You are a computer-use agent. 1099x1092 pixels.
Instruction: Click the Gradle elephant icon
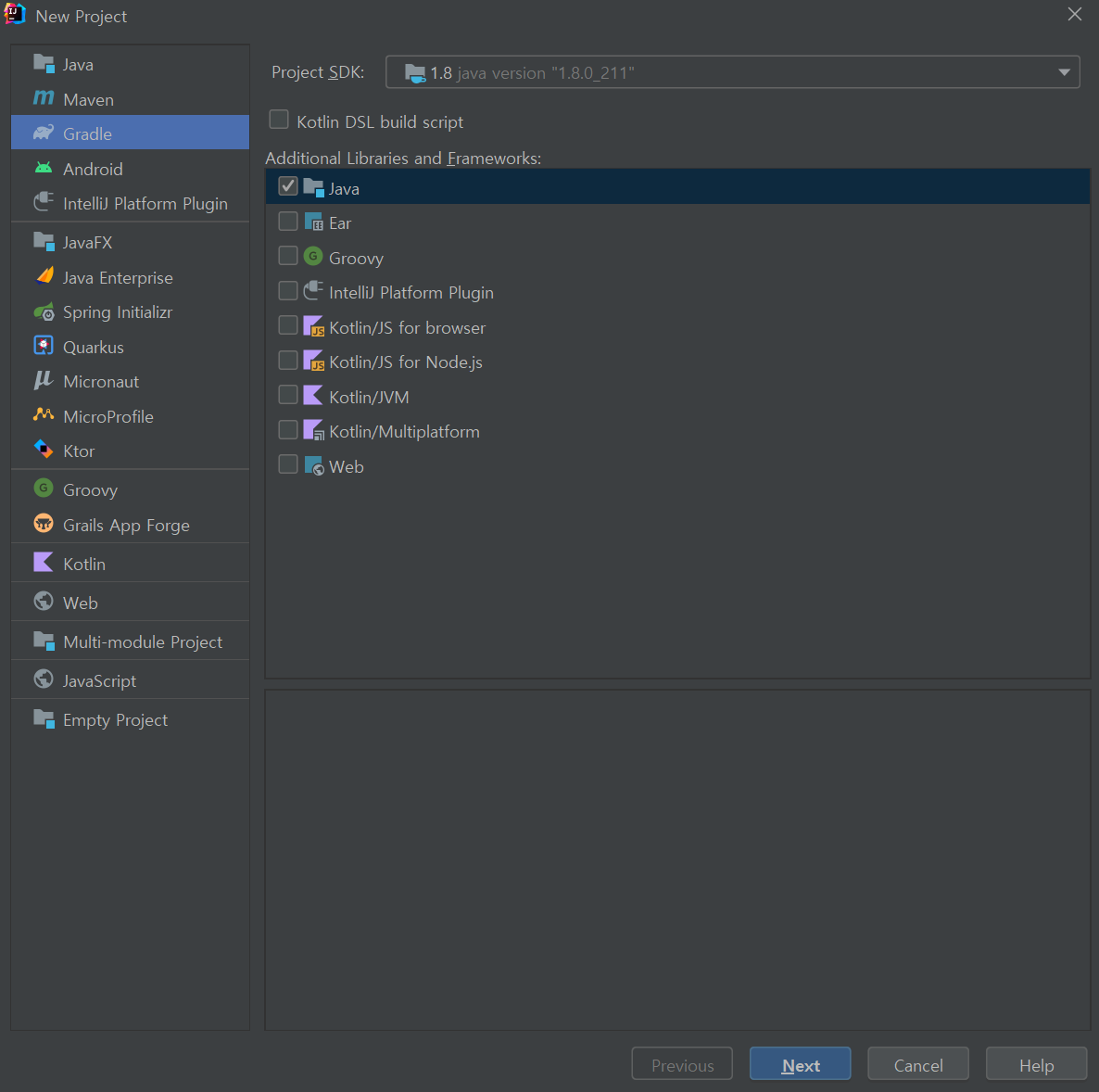tap(44, 133)
